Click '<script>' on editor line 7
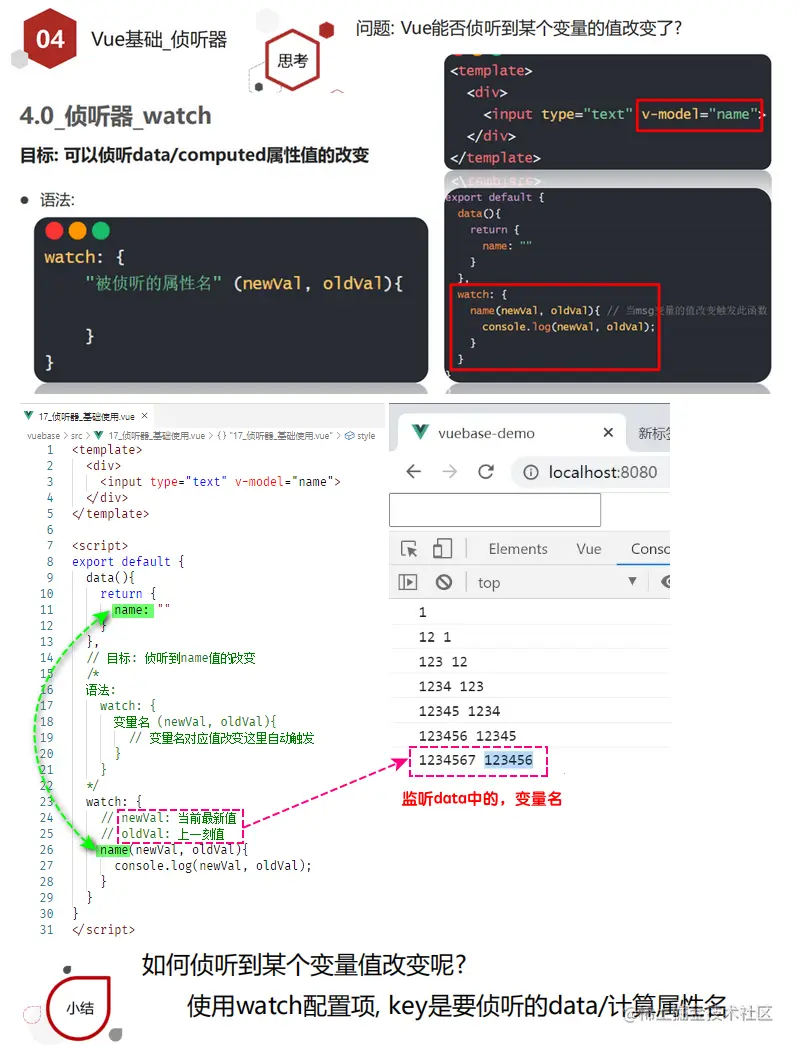This screenshot has width=799, height=1049. click(100, 545)
